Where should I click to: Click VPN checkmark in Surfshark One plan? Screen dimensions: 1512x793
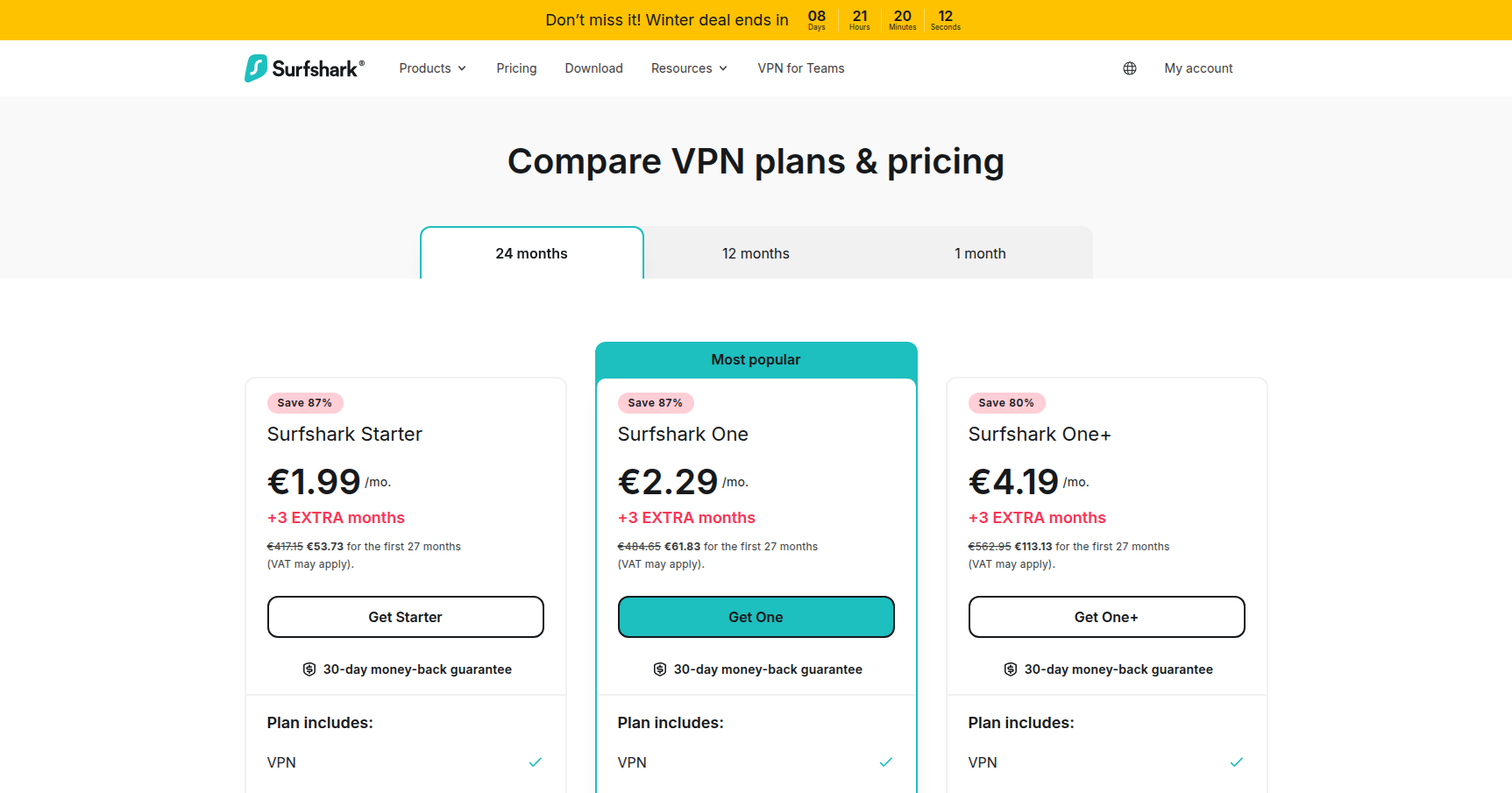click(x=886, y=762)
